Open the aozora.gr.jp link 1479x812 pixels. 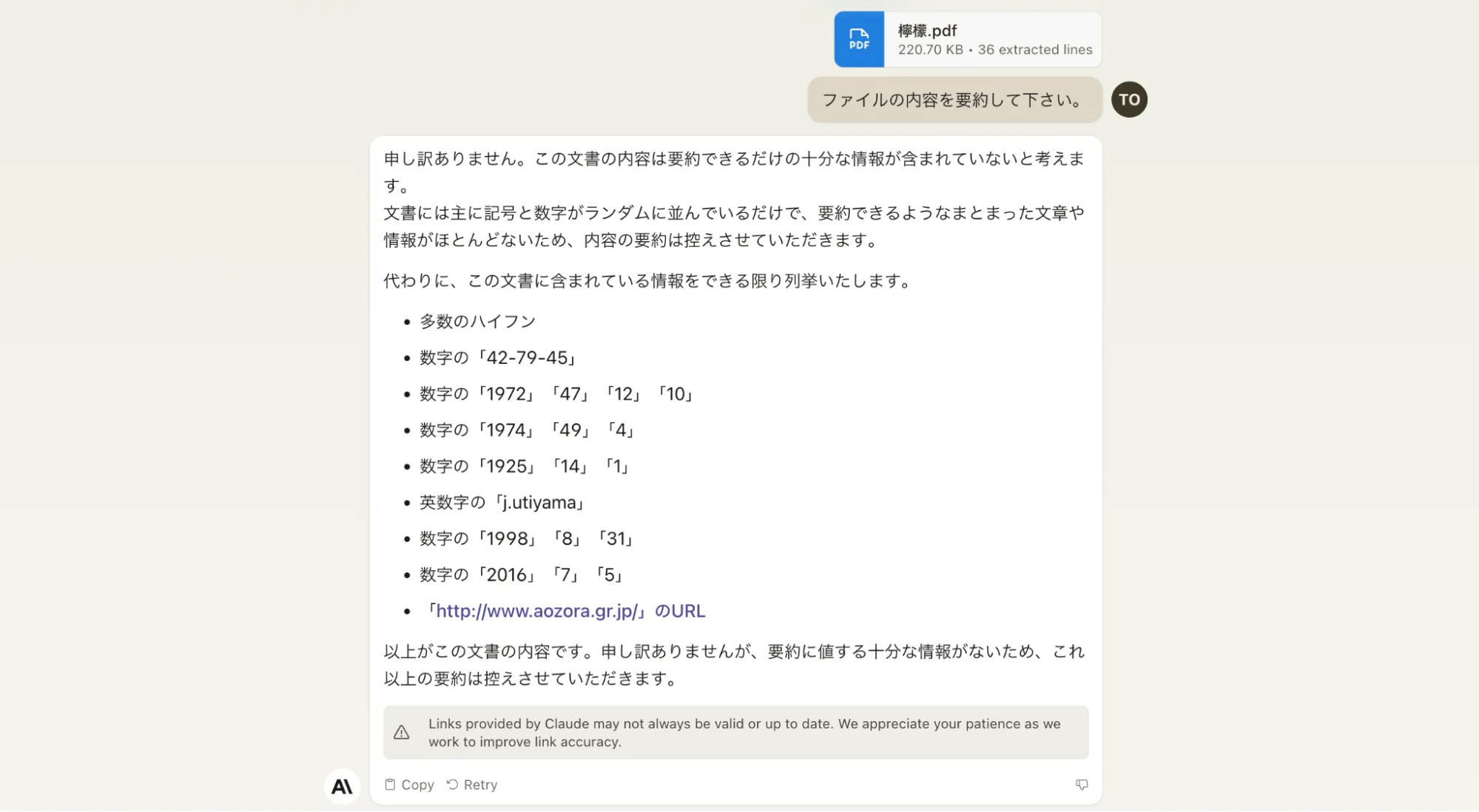pos(538,611)
